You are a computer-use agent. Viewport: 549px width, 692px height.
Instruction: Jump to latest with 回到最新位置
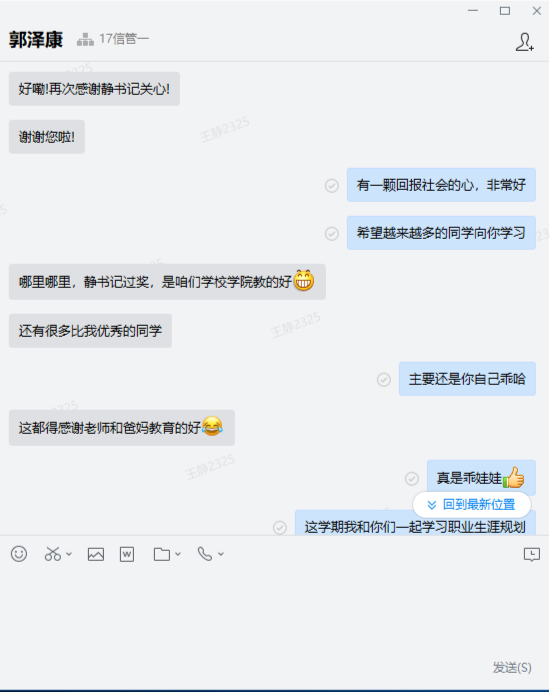pos(472,504)
